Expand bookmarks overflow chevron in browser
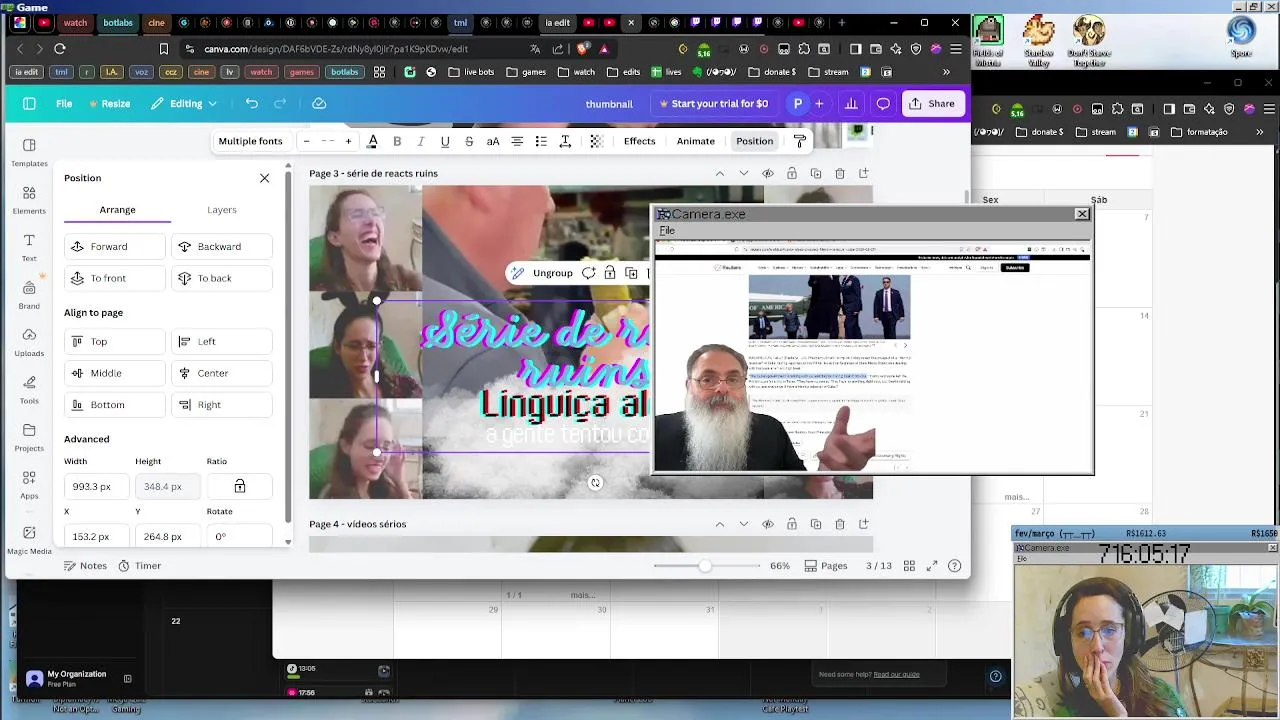1280x720 pixels. pos(946,72)
